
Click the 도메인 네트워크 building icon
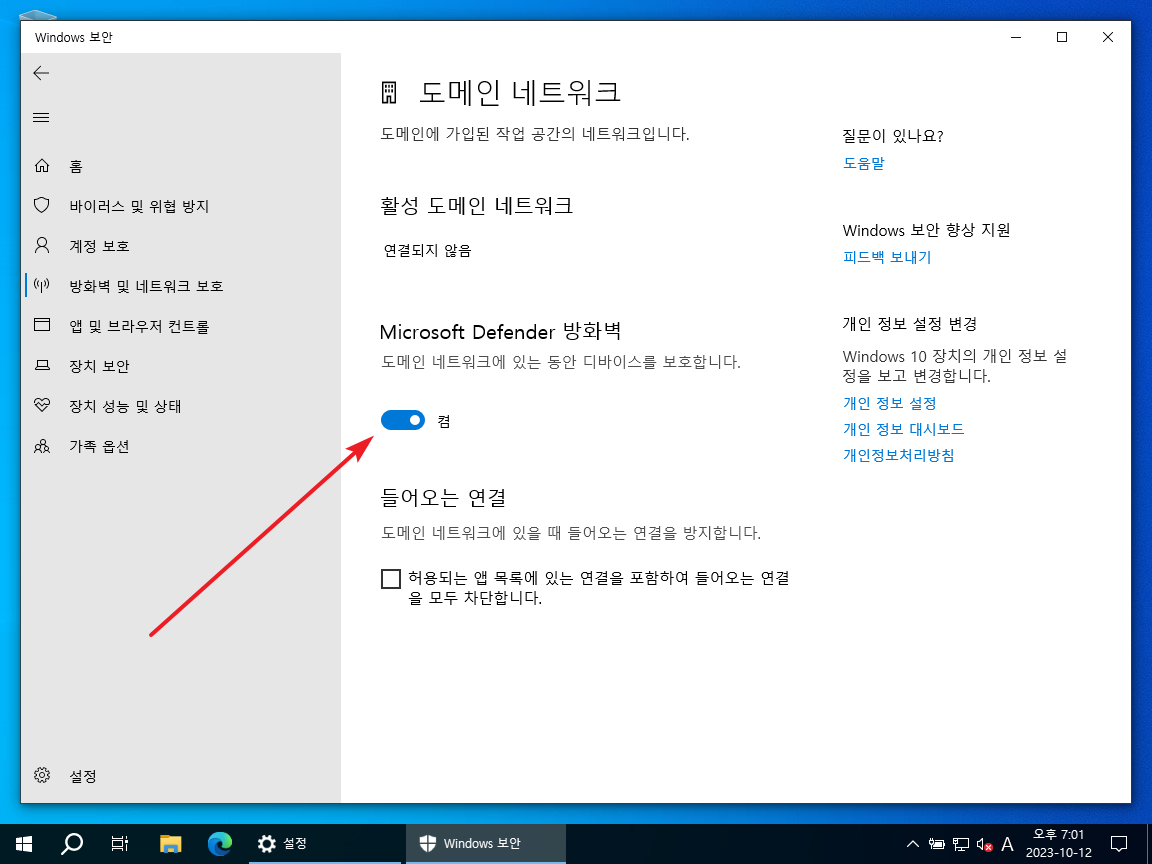[389, 93]
